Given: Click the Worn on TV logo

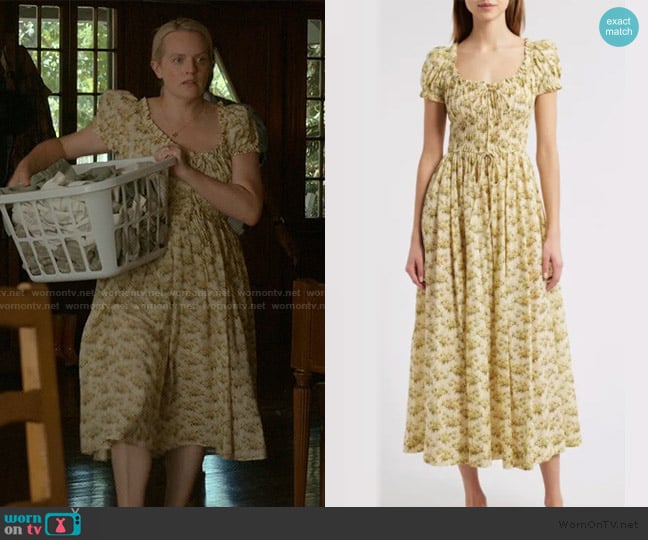Looking at the screenshot, I should click(x=43, y=523).
